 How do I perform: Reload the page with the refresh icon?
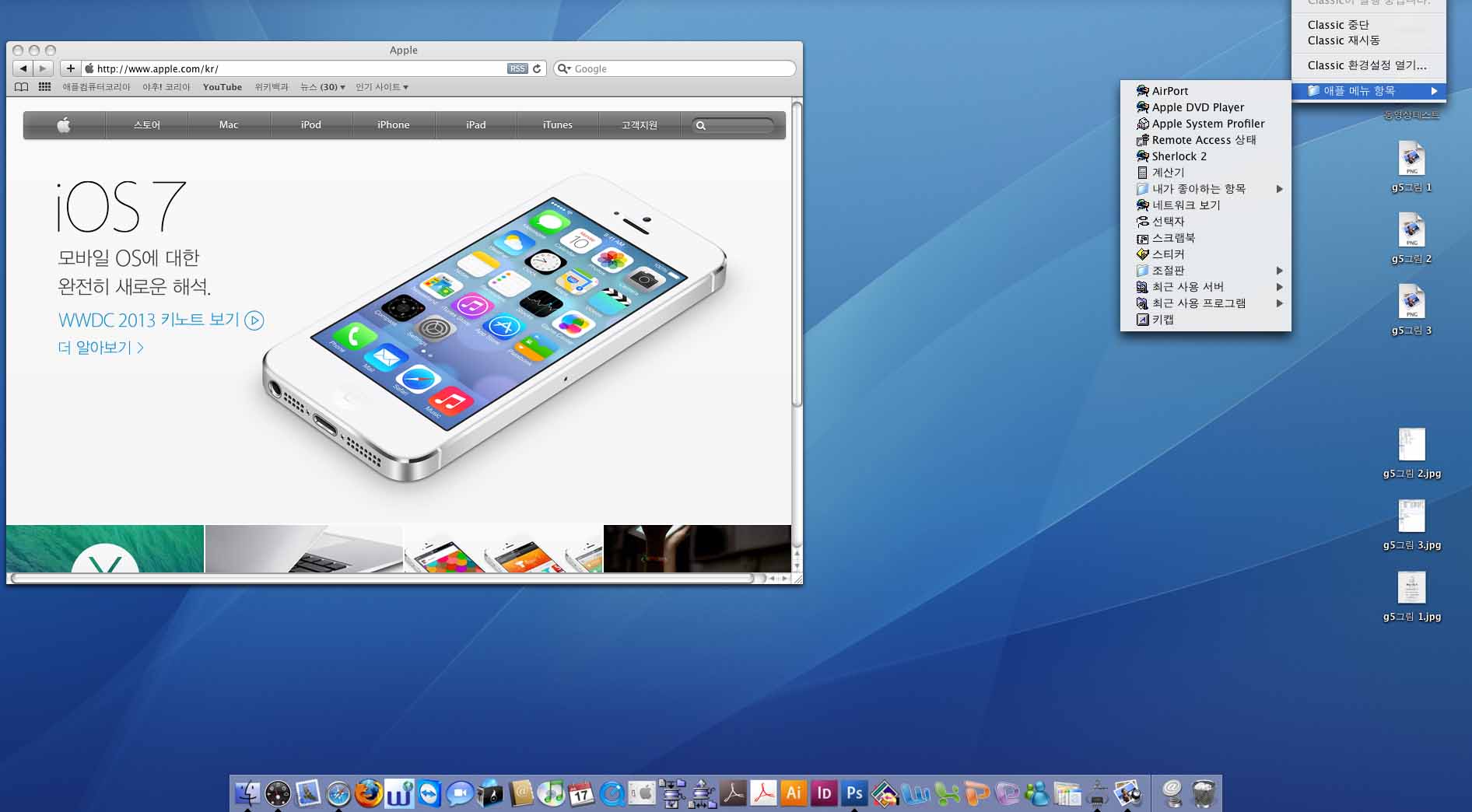coord(537,68)
